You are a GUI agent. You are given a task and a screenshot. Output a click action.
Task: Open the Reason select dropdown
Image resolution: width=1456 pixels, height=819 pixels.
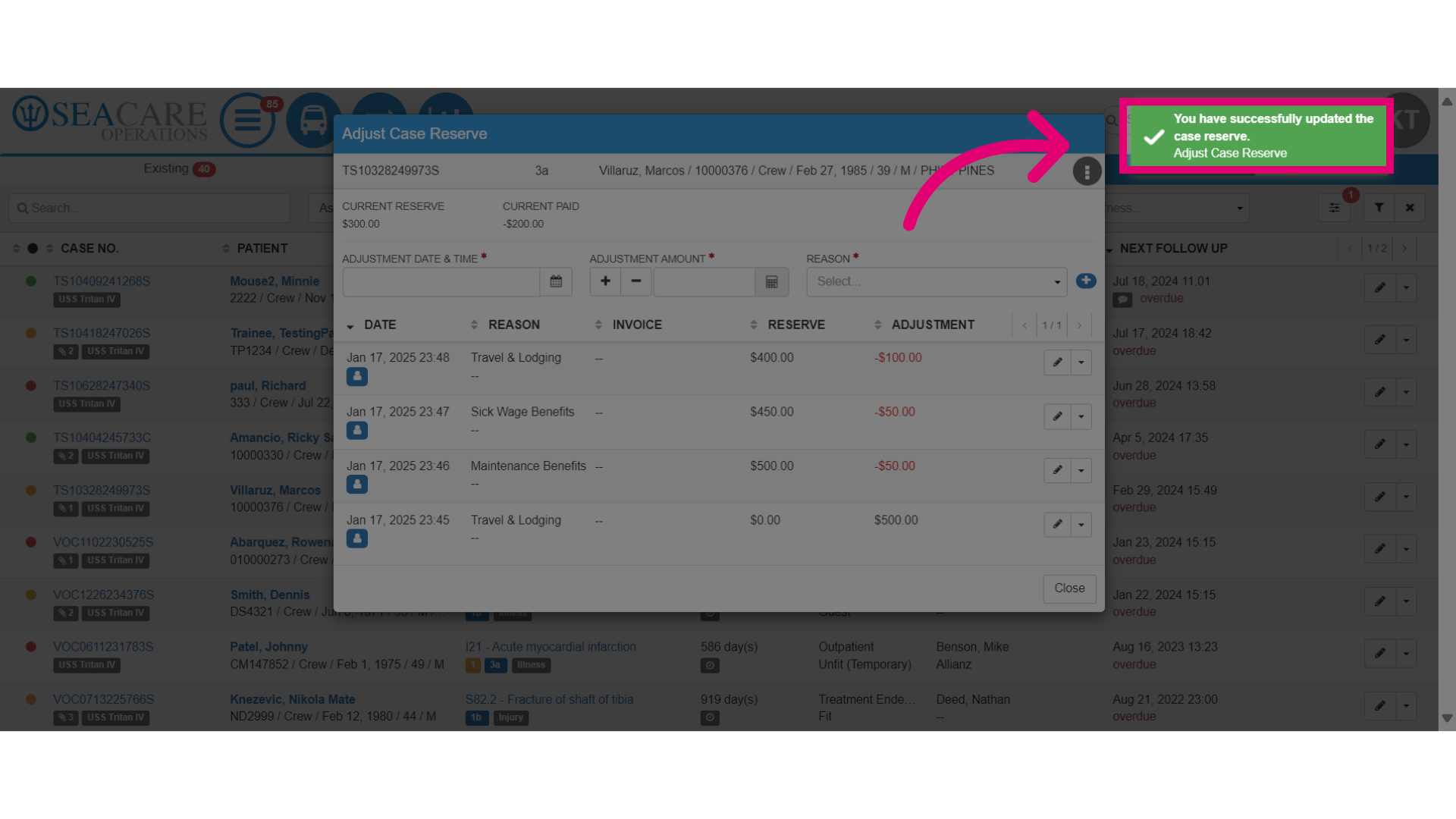point(937,281)
